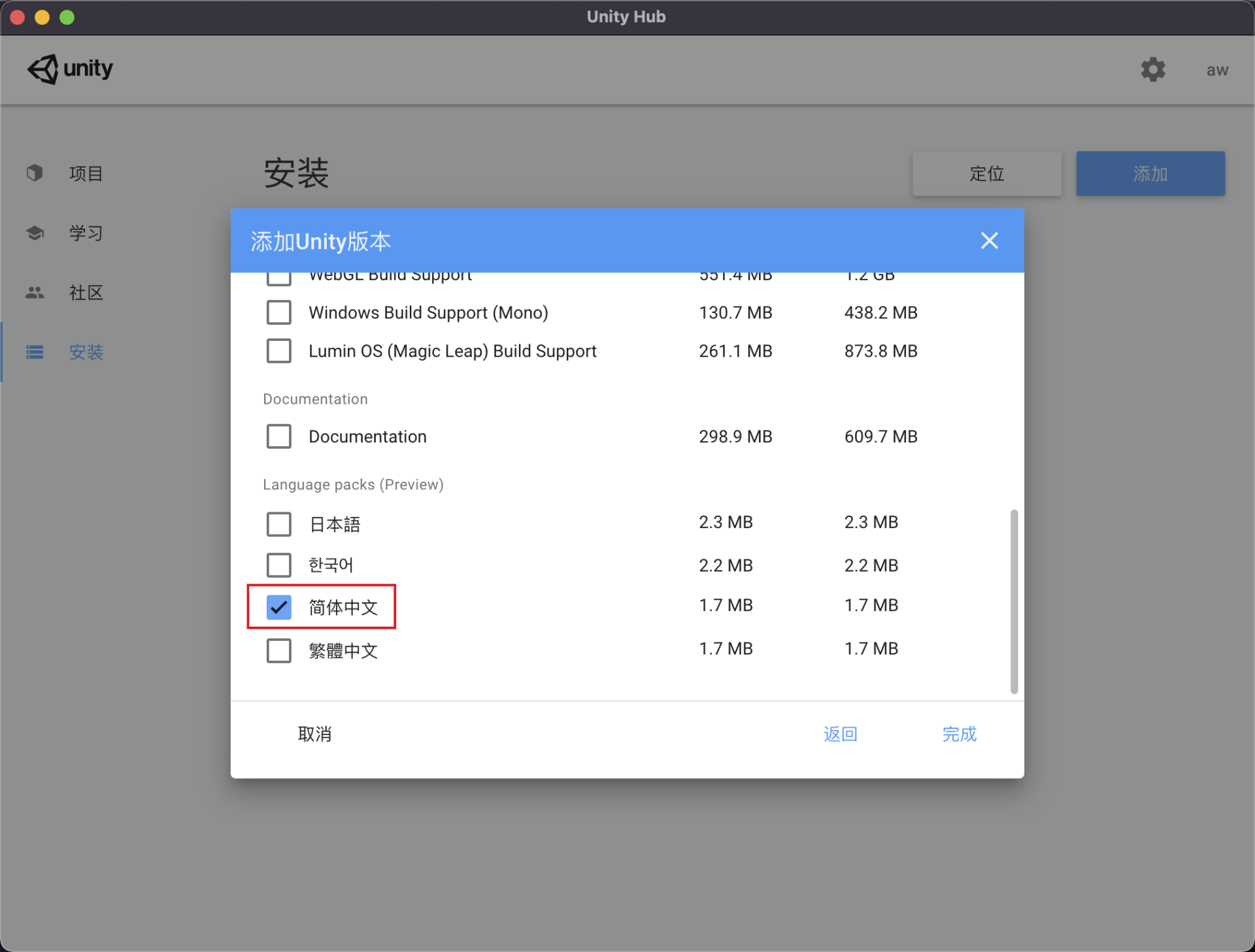Enable Windows Build Support (Mono) checkbox
The image size is (1255, 952).
pyautogui.click(x=279, y=312)
